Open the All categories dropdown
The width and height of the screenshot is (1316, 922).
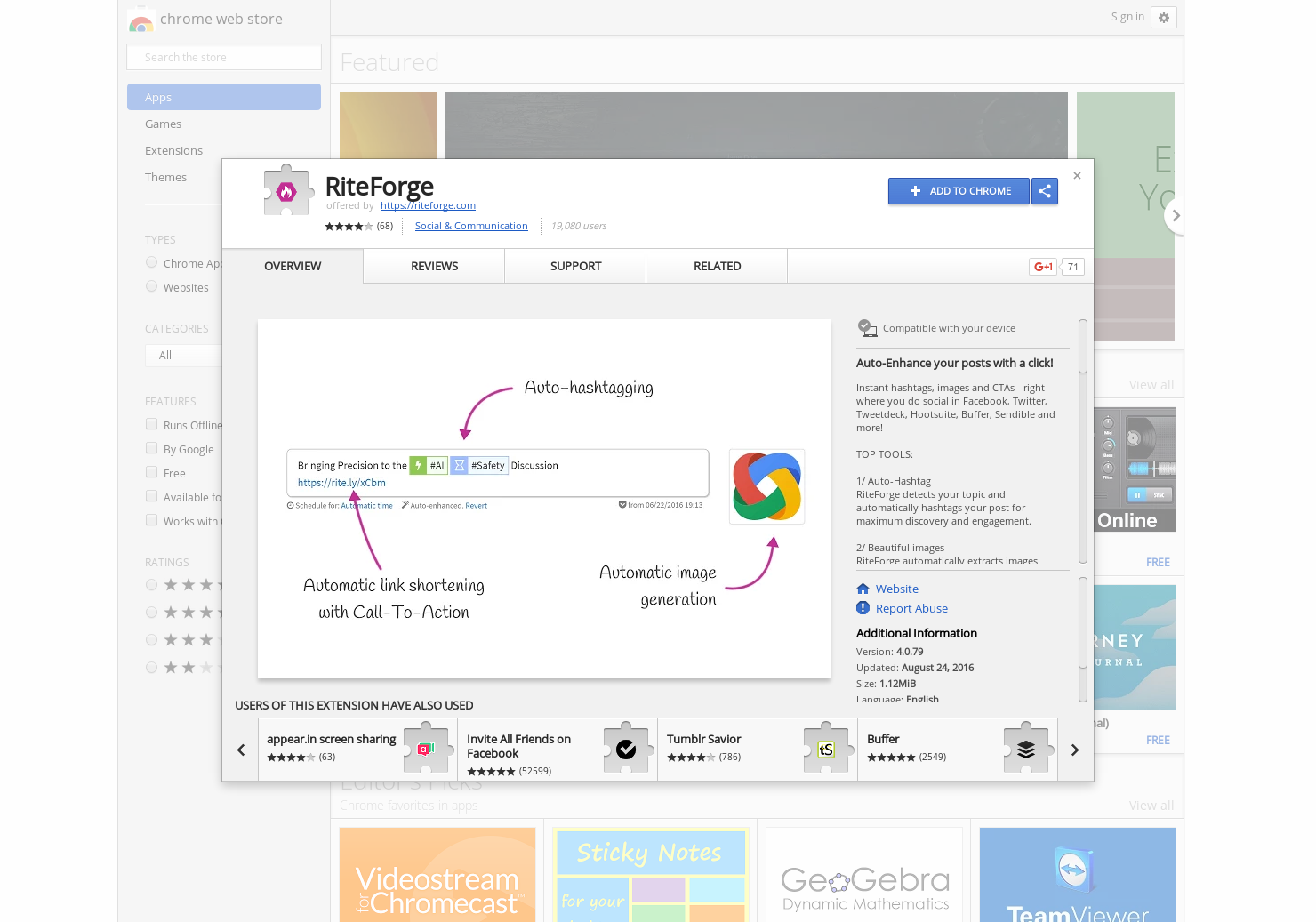pos(184,355)
